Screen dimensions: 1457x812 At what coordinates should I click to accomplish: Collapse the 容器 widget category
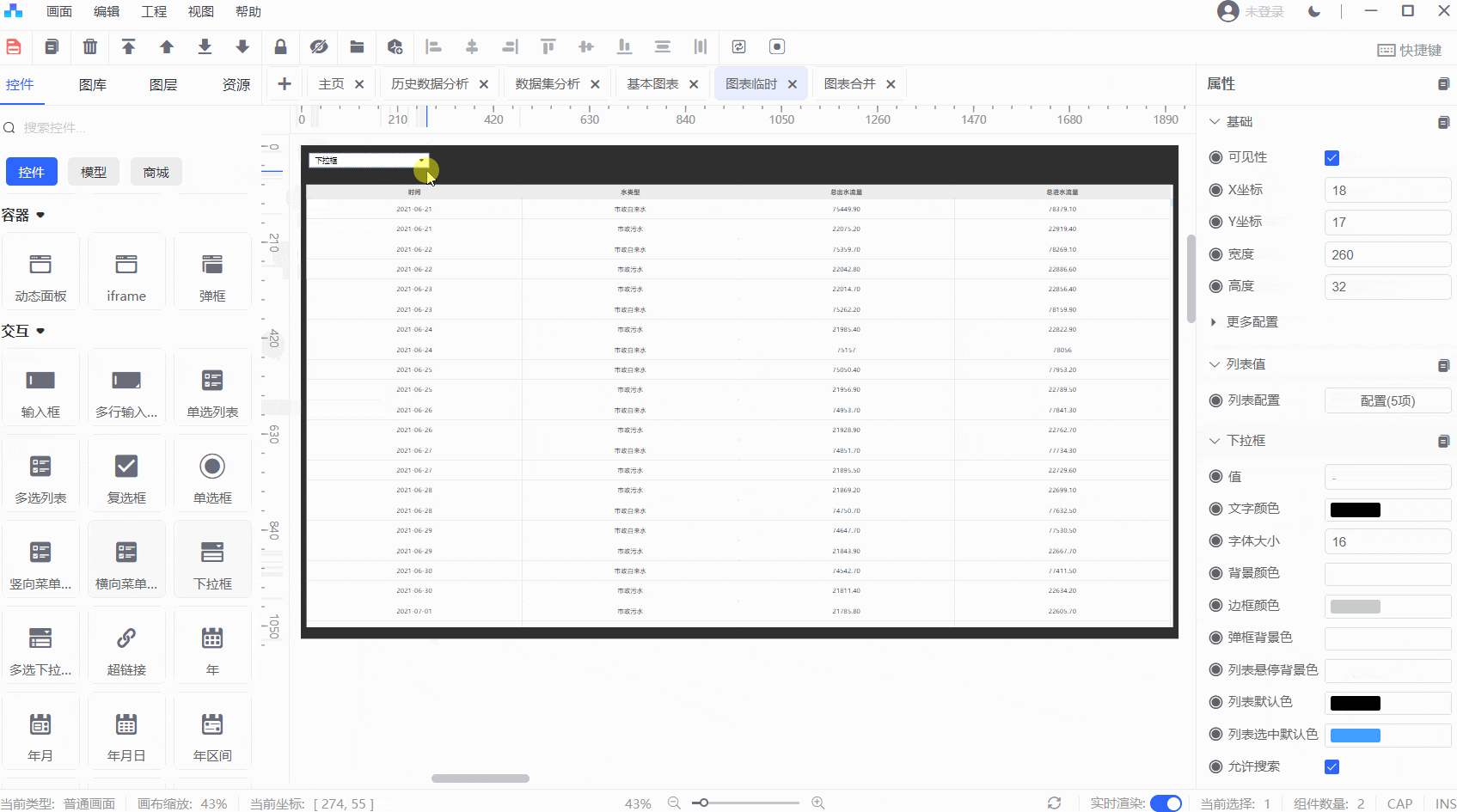point(40,215)
